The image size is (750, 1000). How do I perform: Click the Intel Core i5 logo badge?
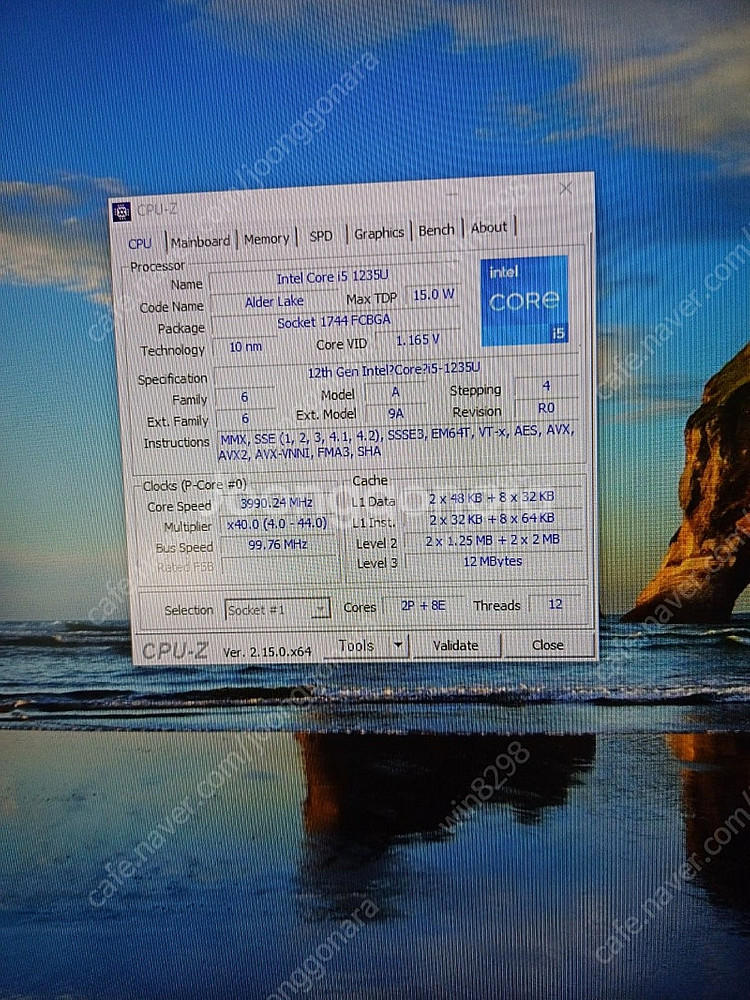click(524, 301)
